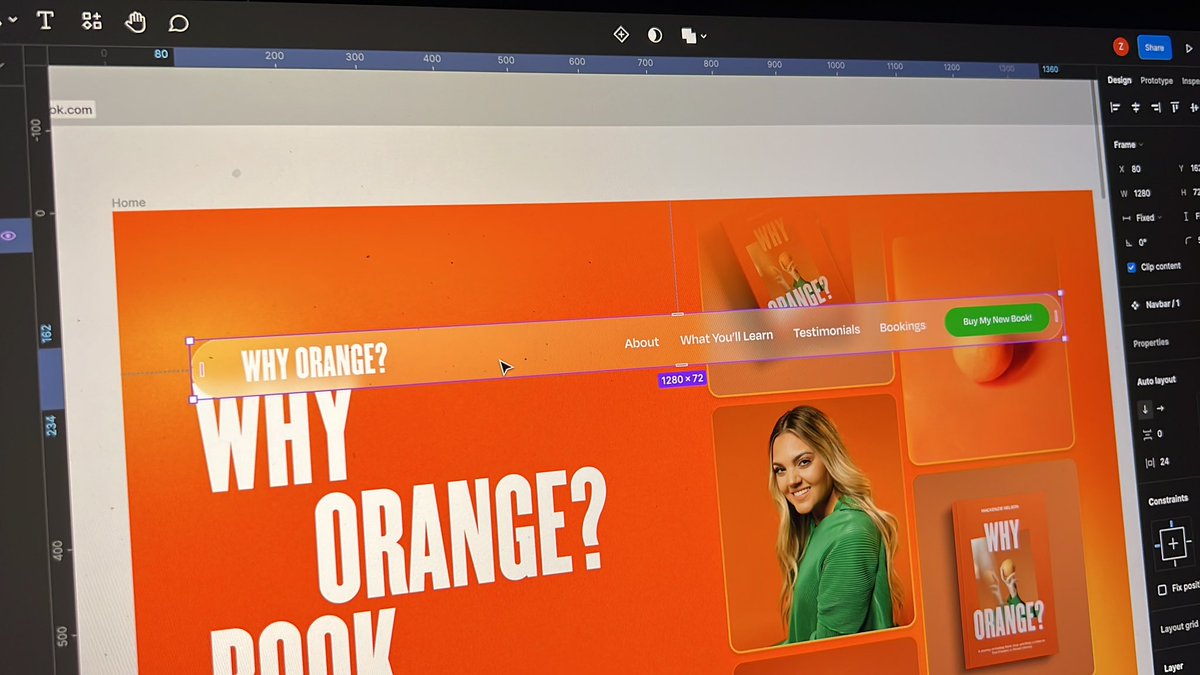Click the Align vertical centers icon
Image resolution: width=1200 pixels, height=675 pixels.
click(1195, 108)
